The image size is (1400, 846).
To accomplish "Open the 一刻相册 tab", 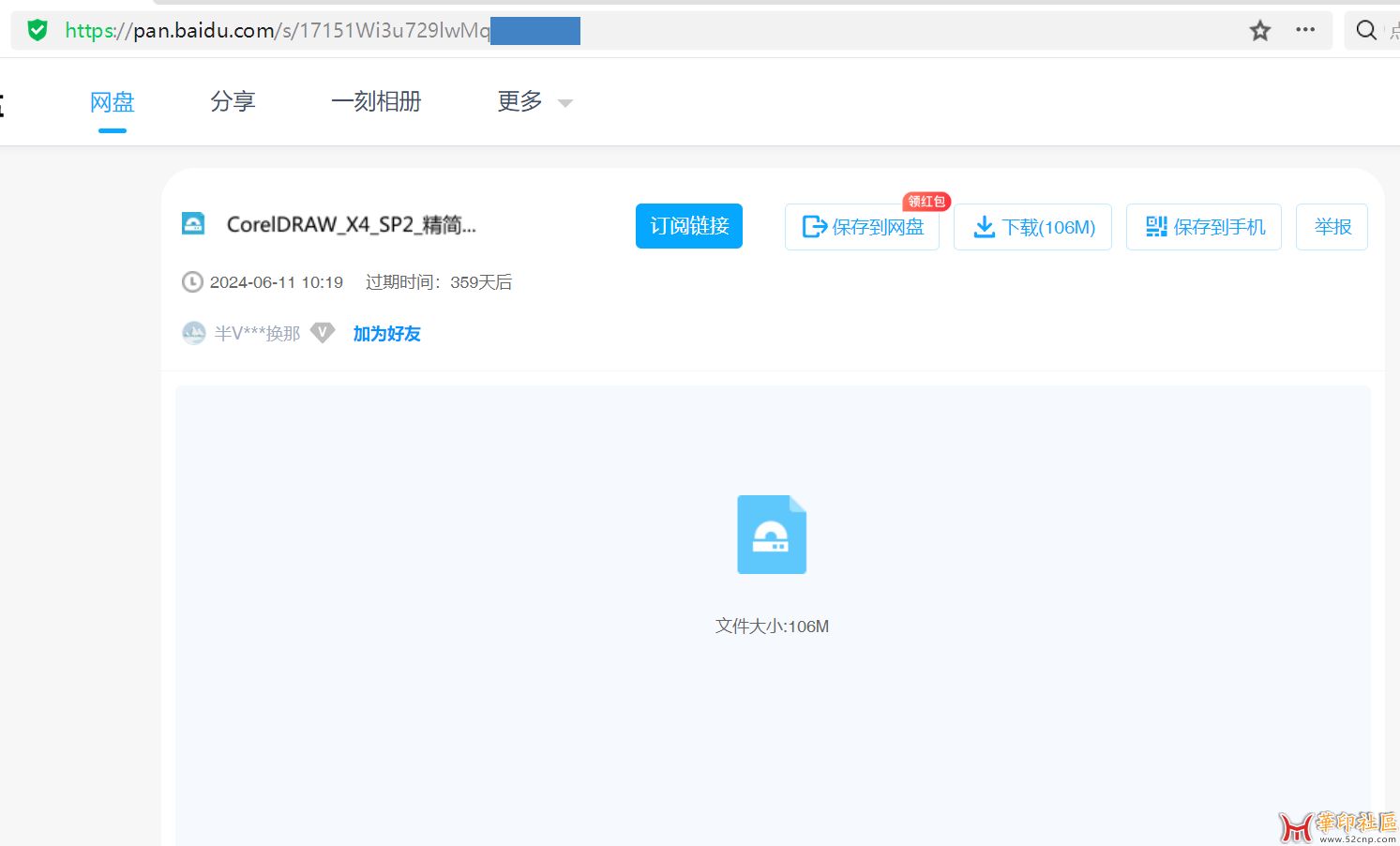I will click(x=376, y=101).
